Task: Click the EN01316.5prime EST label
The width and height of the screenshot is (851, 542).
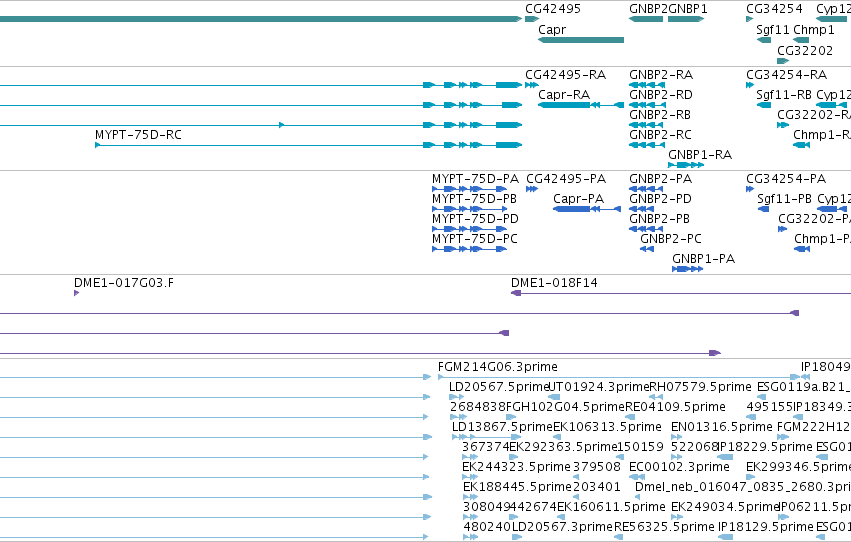Action: (x=722, y=427)
